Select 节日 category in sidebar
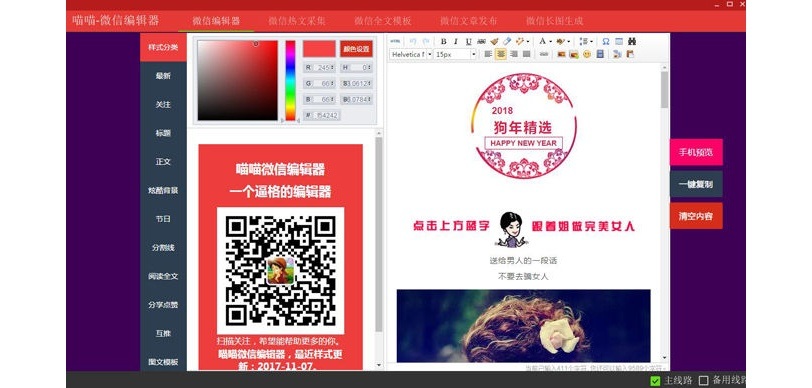This screenshot has width=812, height=388. click(x=163, y=219)
